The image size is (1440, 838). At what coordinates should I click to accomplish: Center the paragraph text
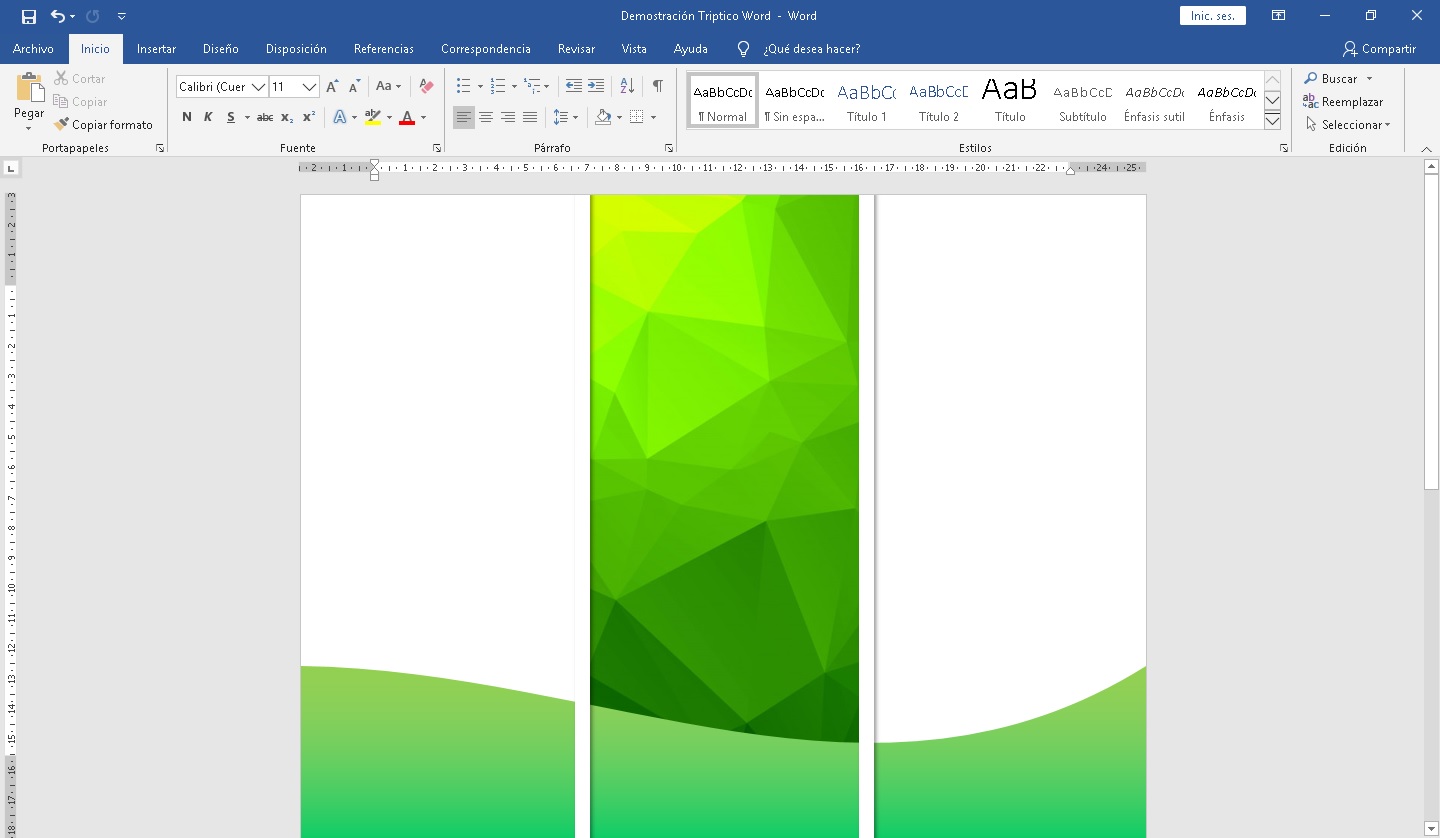[486, 117]
